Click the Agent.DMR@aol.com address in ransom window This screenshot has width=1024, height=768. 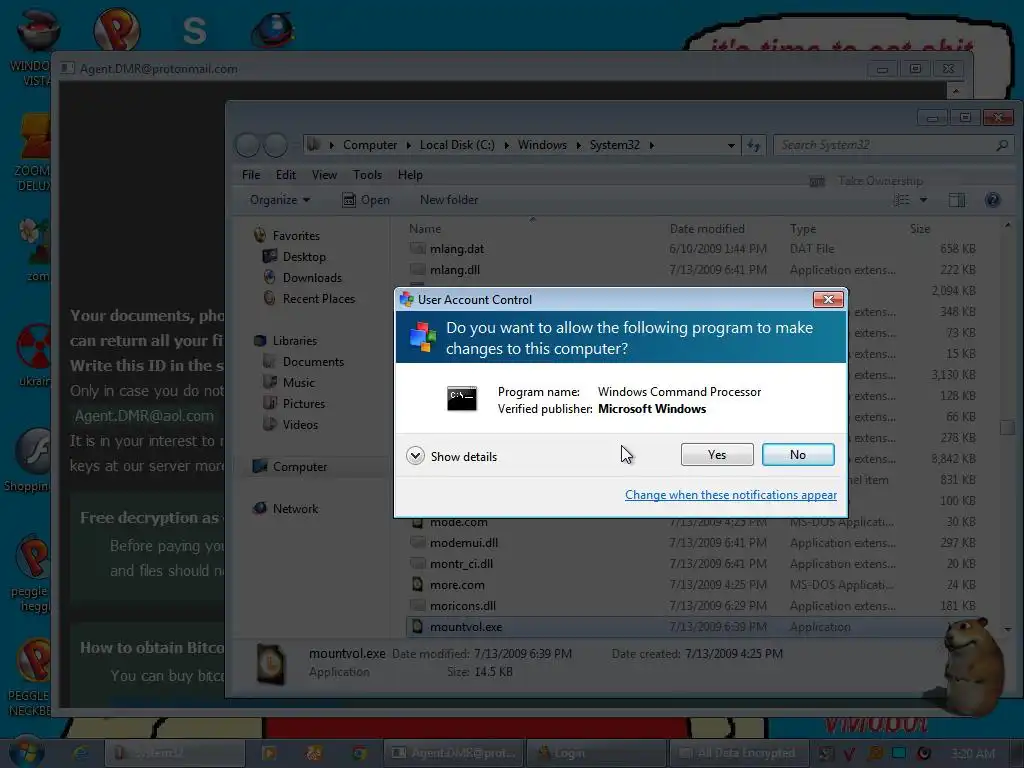point(144,416)
